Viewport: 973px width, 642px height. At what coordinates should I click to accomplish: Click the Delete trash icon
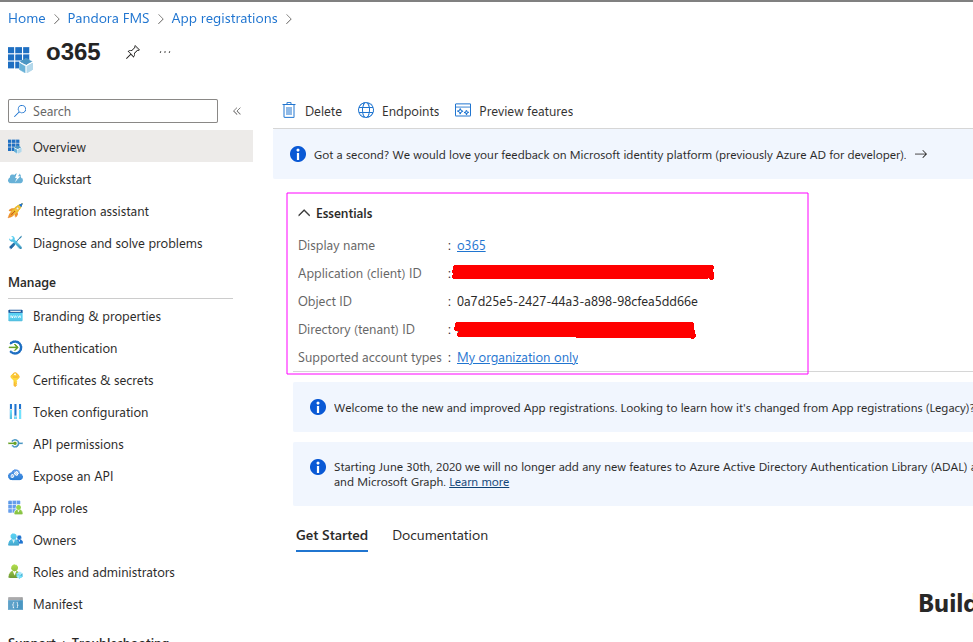pos(289,110)
